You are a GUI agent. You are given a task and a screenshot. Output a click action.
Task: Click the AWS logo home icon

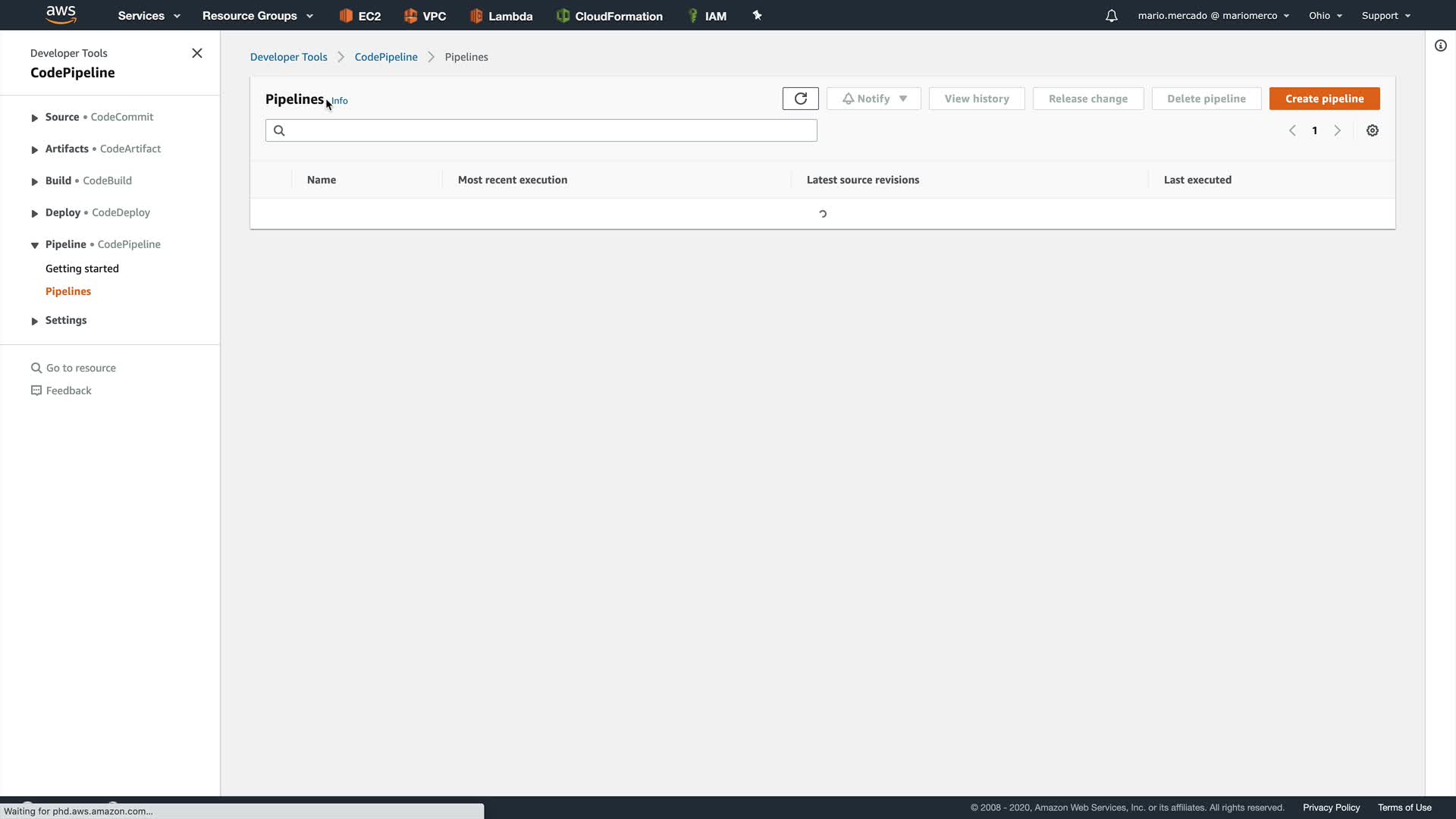click(61, 14)
